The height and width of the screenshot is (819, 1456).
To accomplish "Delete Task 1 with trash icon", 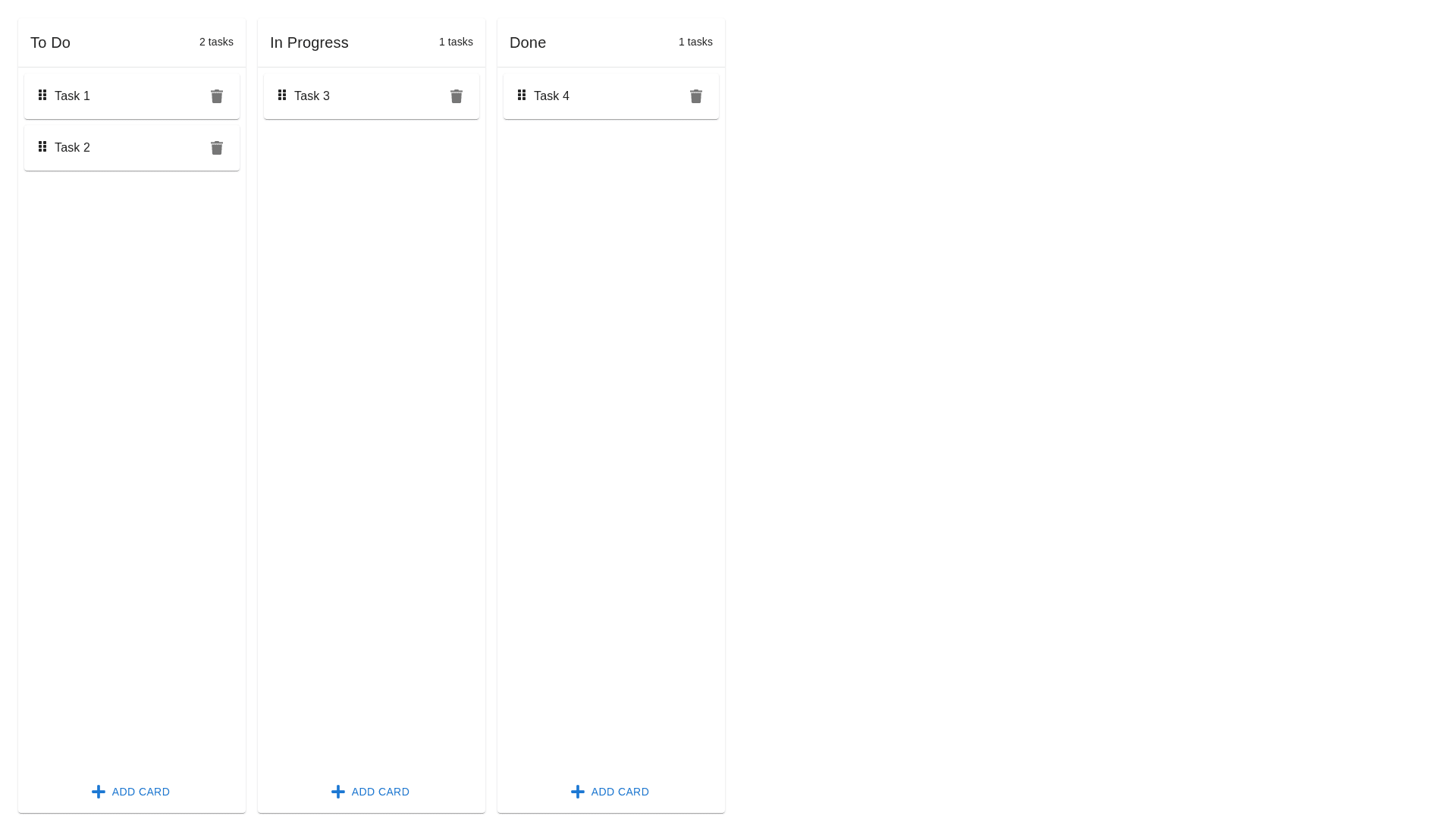I will point(217,96).
